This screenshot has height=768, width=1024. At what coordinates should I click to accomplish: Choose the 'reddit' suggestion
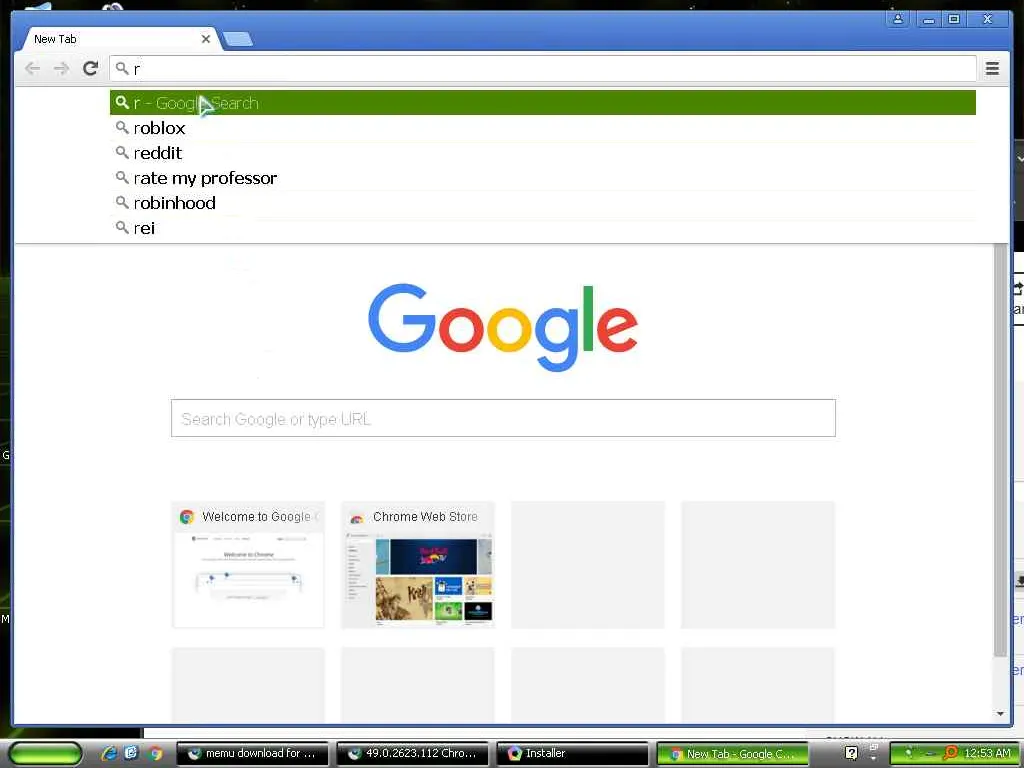pos(543,153)
